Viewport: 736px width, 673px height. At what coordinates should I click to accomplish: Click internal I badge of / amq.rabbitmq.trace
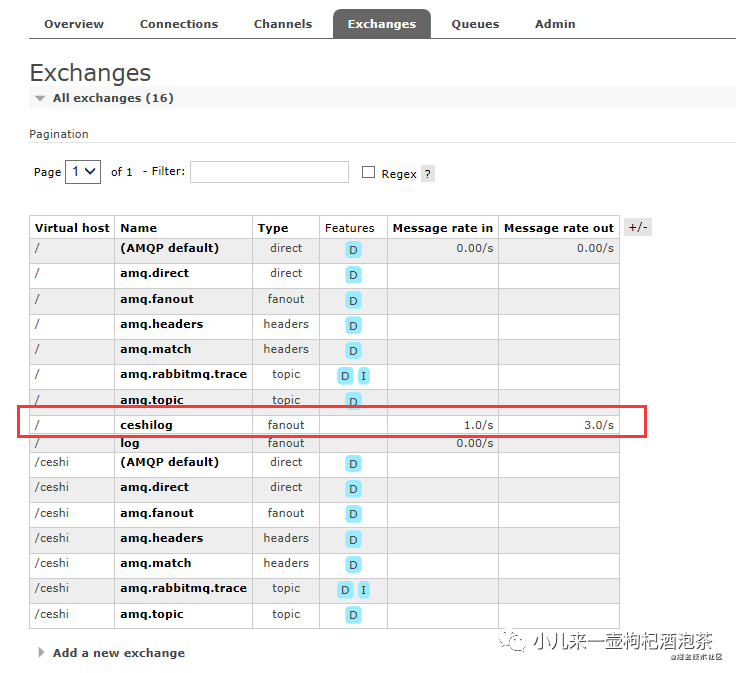click(363, 376)
